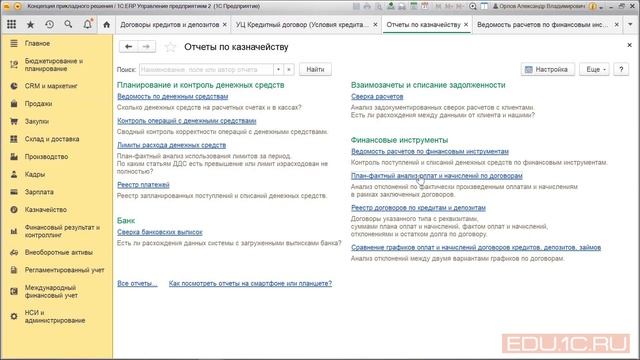The height and width of the screenshot is (360, 640).
Task: Close the УЦ Кредитный договор tab
Action: click(x=375, y=25)
